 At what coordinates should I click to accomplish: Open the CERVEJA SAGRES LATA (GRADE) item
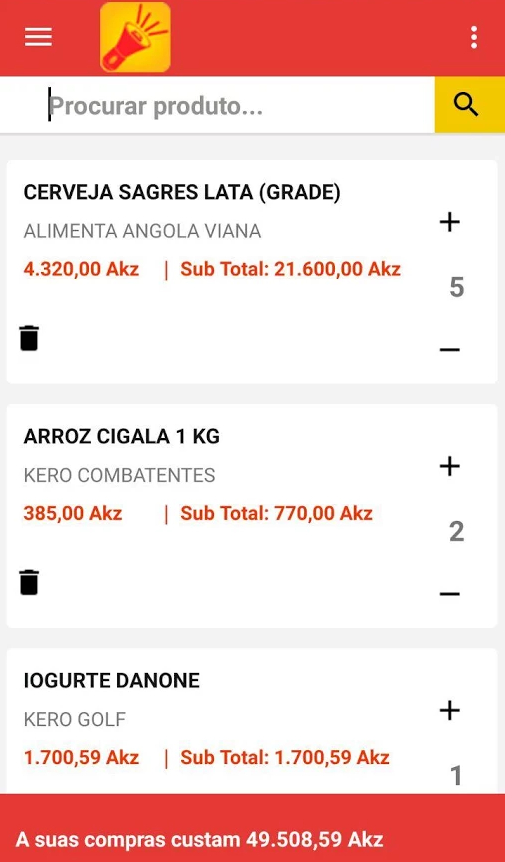182,192
